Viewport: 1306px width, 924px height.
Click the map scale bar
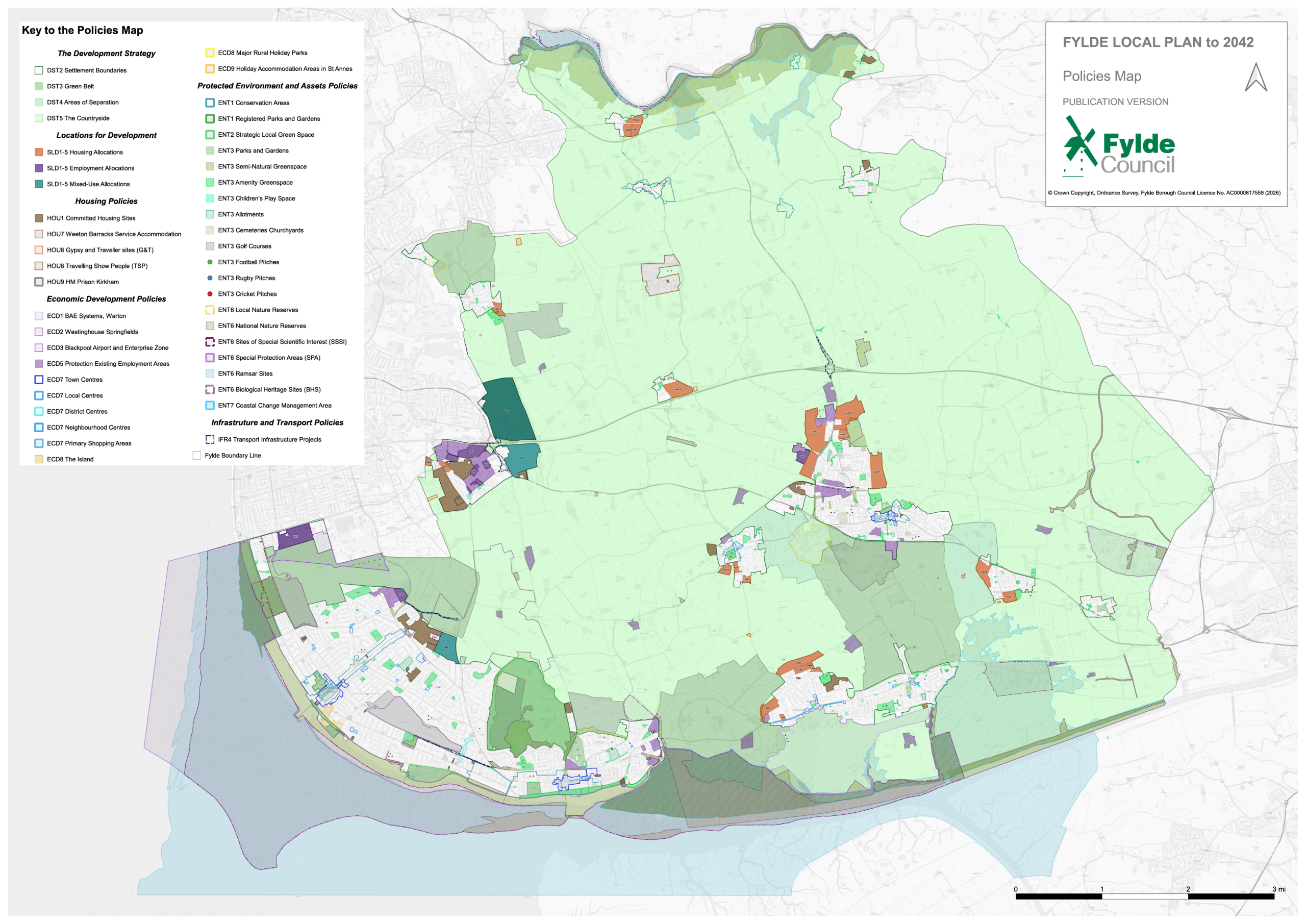point(1144,896)
